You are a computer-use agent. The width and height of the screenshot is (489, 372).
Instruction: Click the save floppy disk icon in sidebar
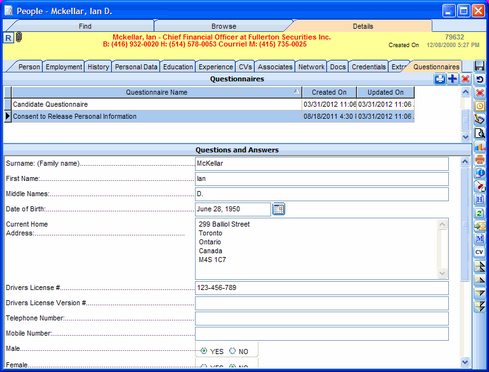[480, 66]
